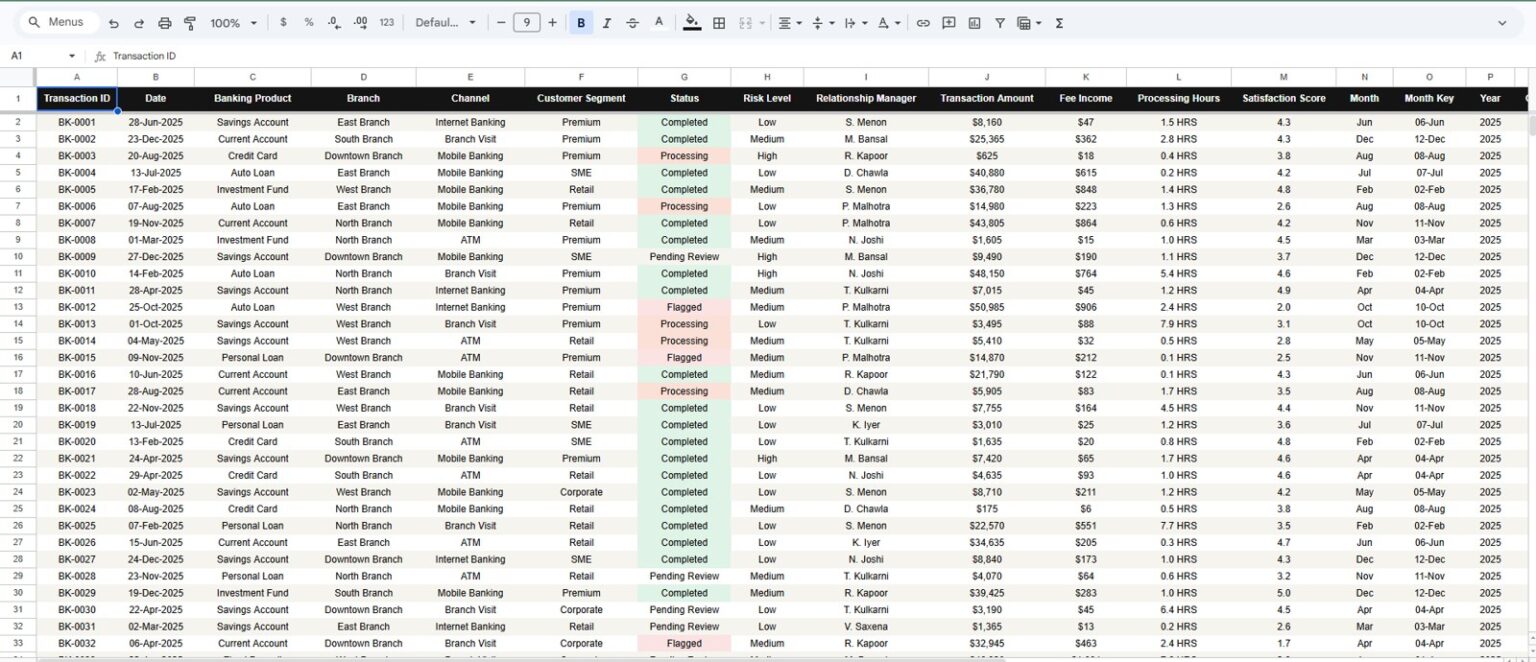Create a filter
The image size is (1536, 662).
(1000, 23)
